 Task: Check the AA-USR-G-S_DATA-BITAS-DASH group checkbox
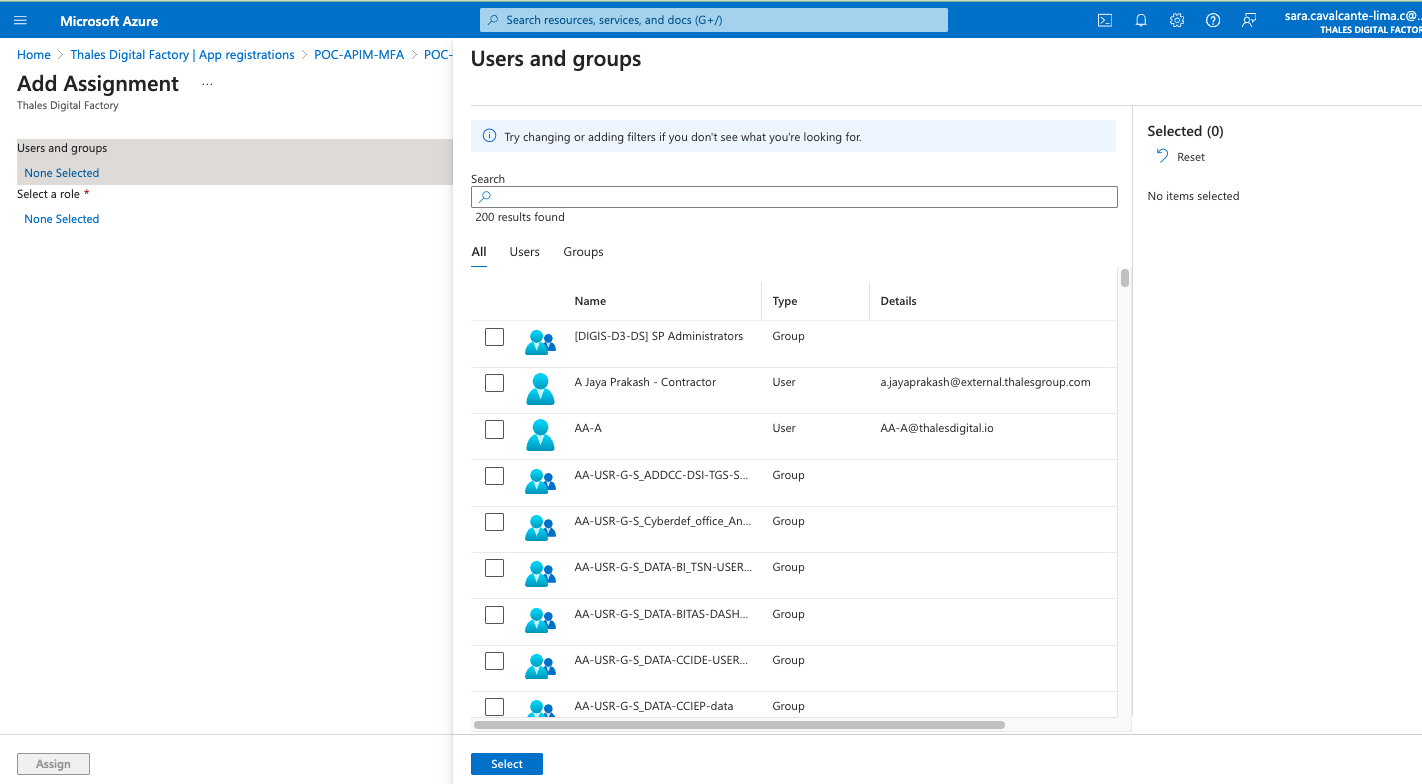(x=494, y=615)
